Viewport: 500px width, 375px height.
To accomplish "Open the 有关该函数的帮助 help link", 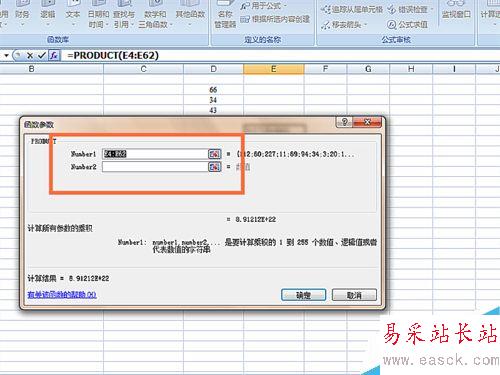I will [62, 295].
